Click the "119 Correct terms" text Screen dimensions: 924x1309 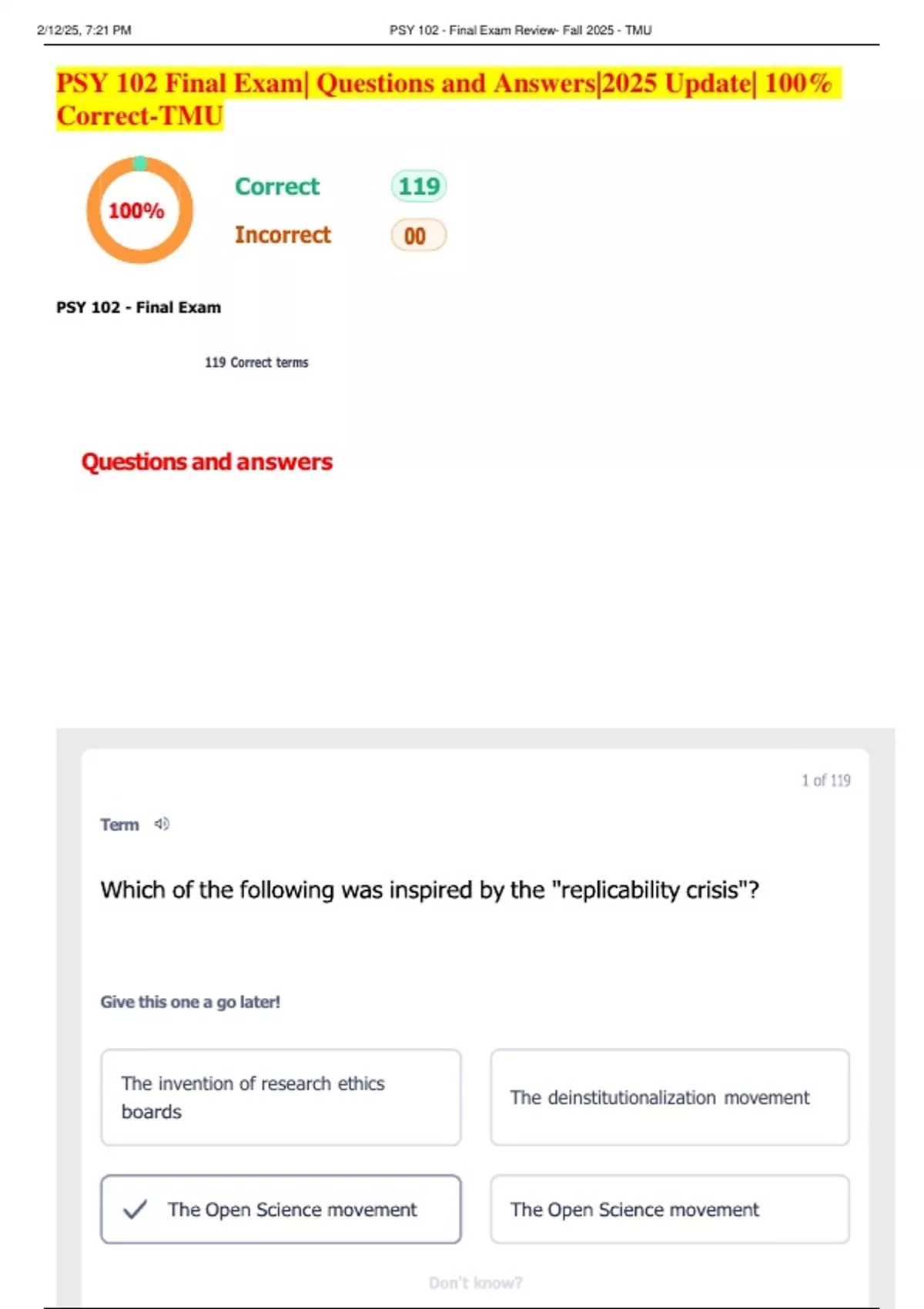click(x=256, y=363)
